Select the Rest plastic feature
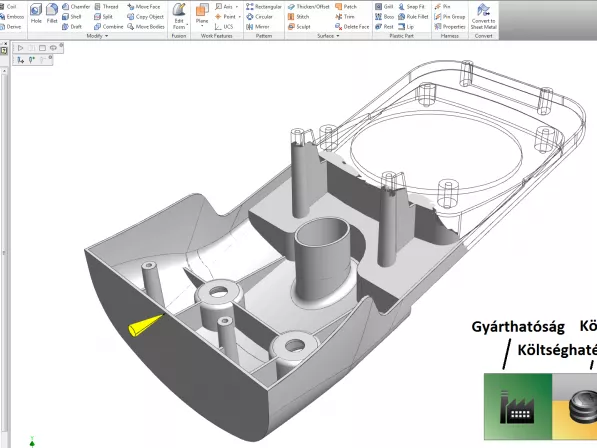Image resolution: width=597 pixels, height=448 pixels. click(x=384, y=27)
